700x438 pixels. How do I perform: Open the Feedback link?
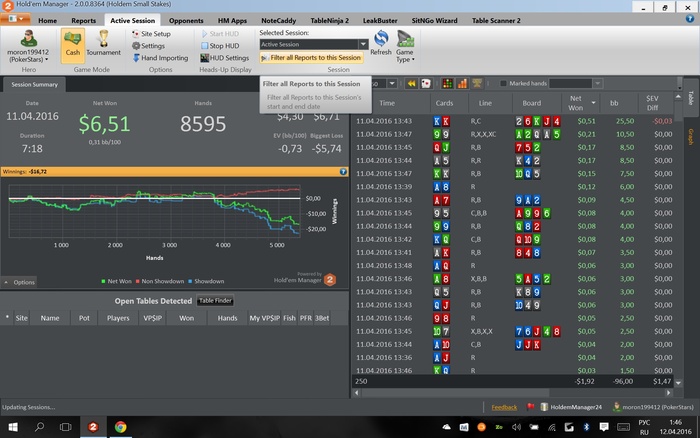(504, 407)
